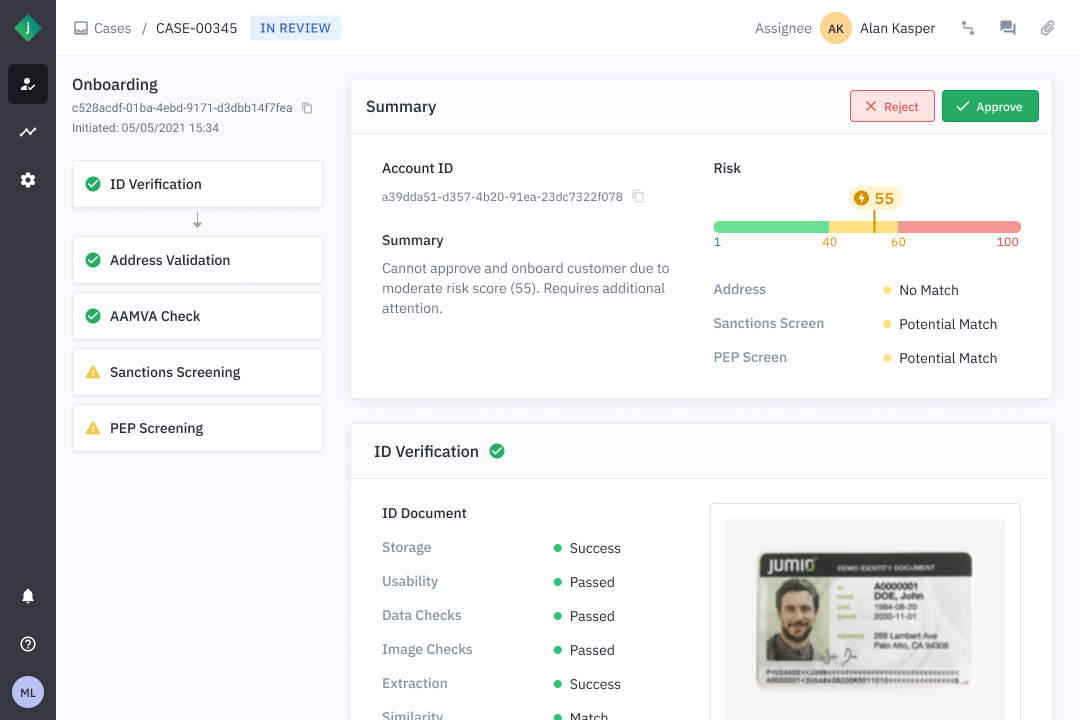Open the workflow branch icon

pos(968,28)
